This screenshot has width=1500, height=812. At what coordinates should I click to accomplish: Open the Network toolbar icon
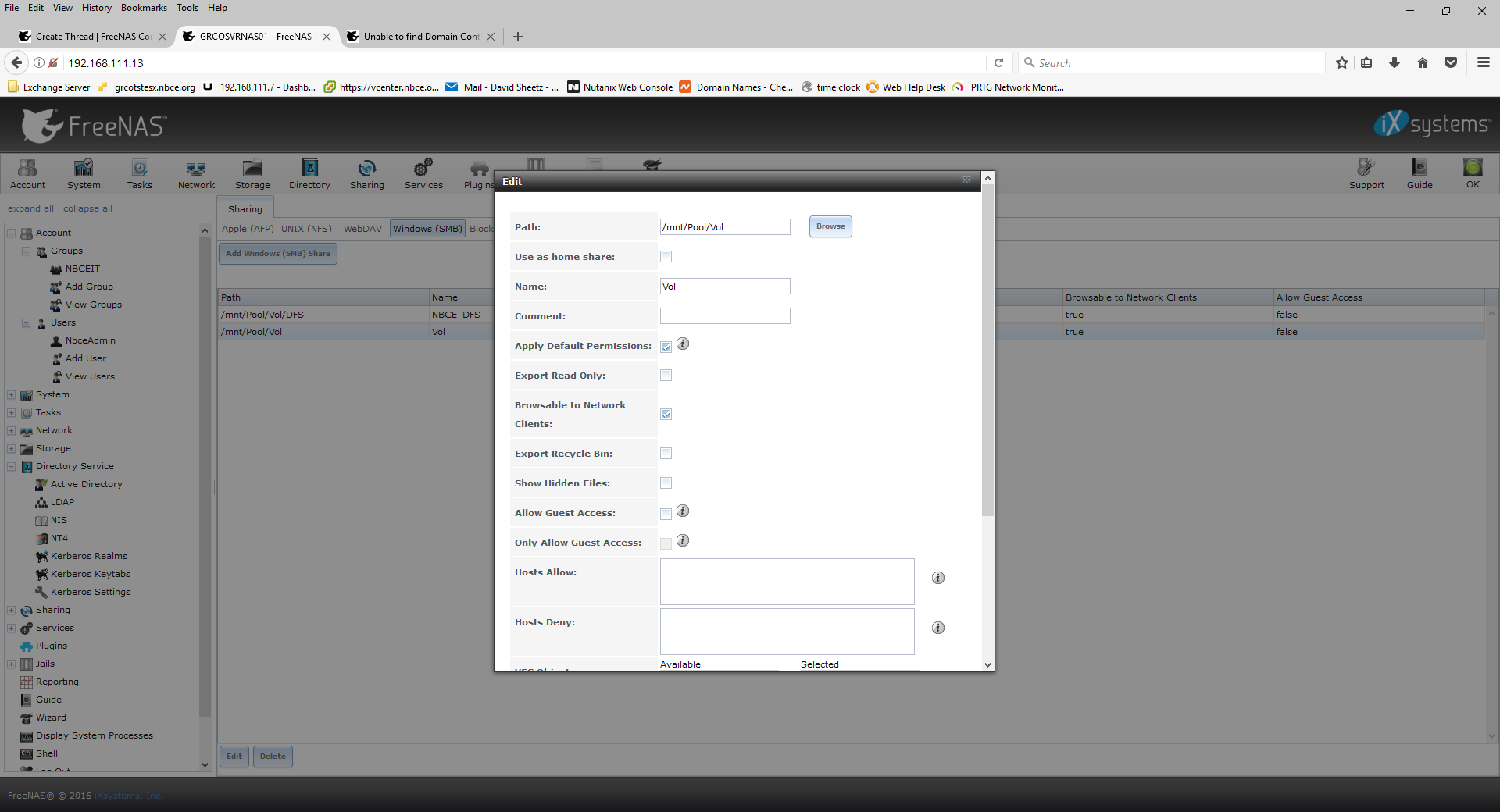(196, 174)
